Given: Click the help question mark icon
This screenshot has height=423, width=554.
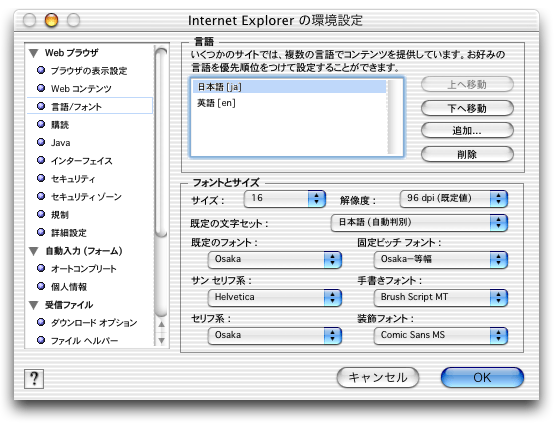Looking at the screenshot, I should click(34, 378).
